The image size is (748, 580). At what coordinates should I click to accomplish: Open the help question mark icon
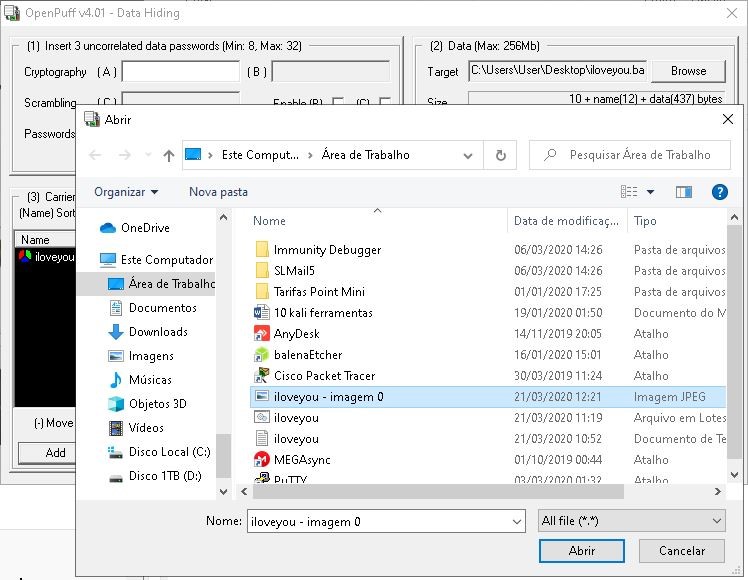pos(718,192)
